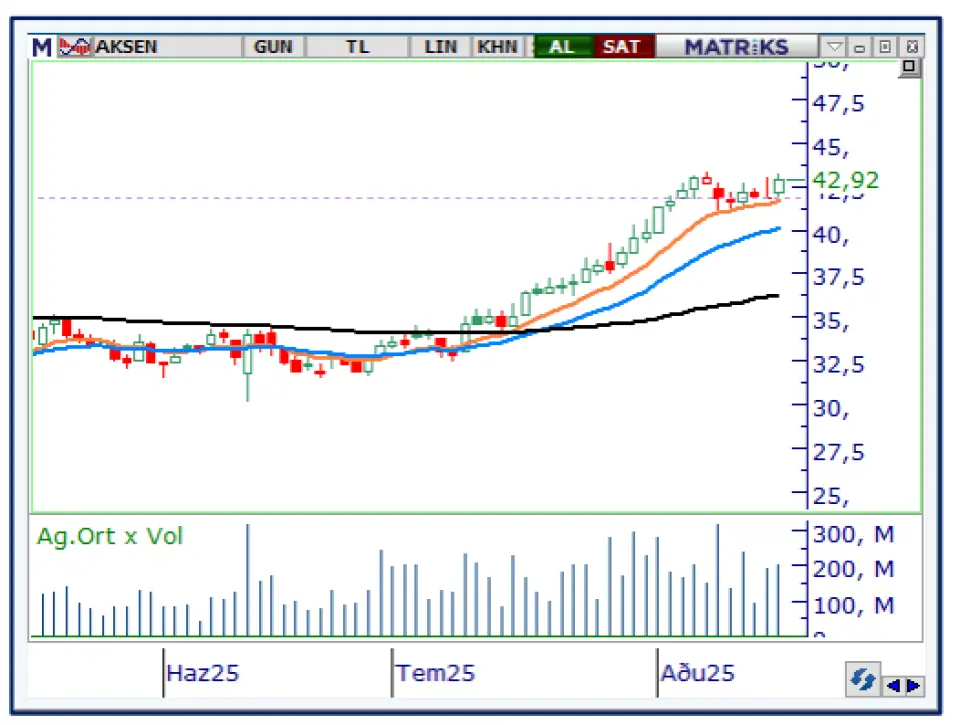Click the Aðu25 date marker
Viewport: 960px width, 725px height.
[x=697, y=674]
